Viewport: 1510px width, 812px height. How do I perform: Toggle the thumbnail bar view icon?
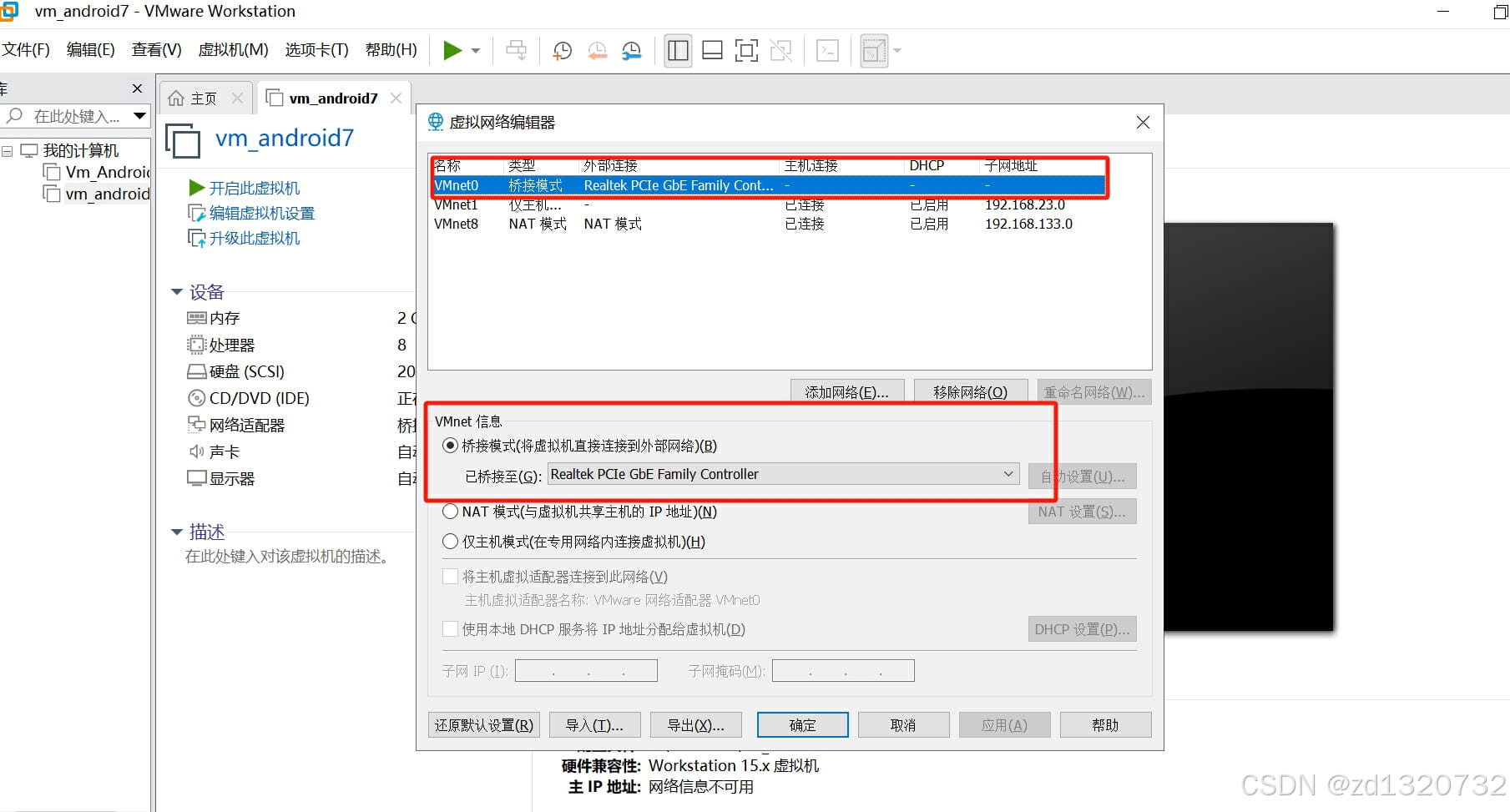point(712,51)
